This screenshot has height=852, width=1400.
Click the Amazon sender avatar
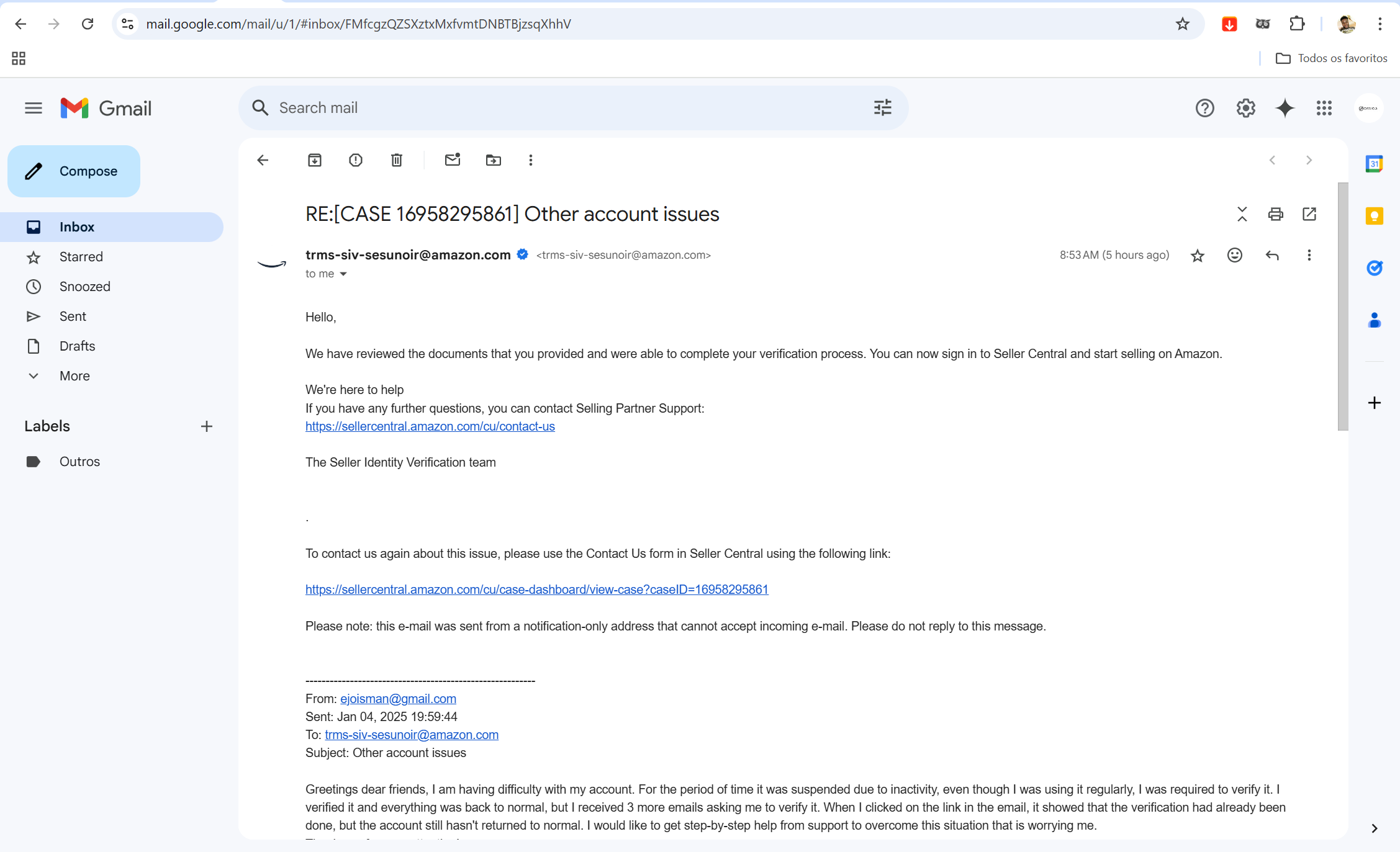(x=272, y=264)
